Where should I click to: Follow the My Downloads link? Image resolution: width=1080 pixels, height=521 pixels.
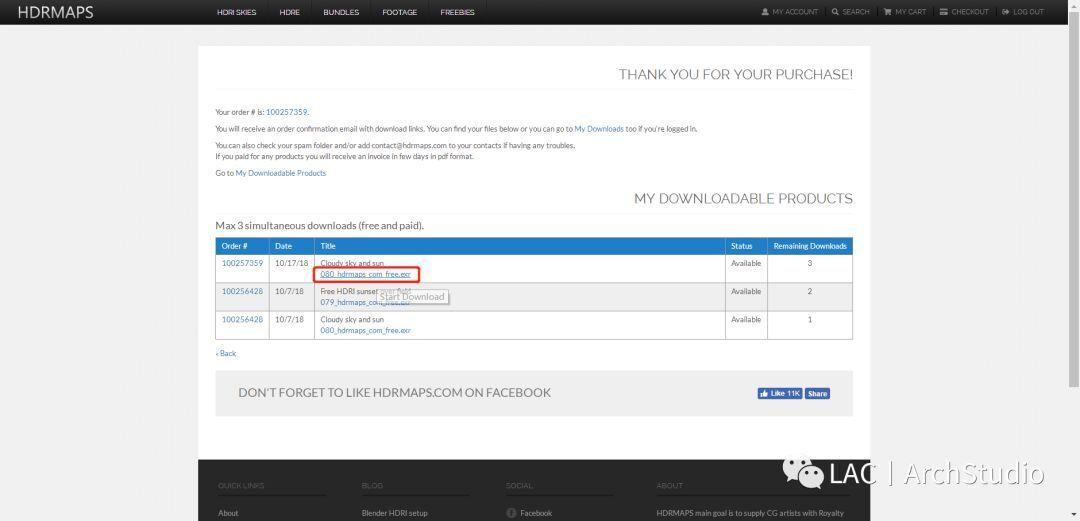pyautogui.click(x=599, y=129)
